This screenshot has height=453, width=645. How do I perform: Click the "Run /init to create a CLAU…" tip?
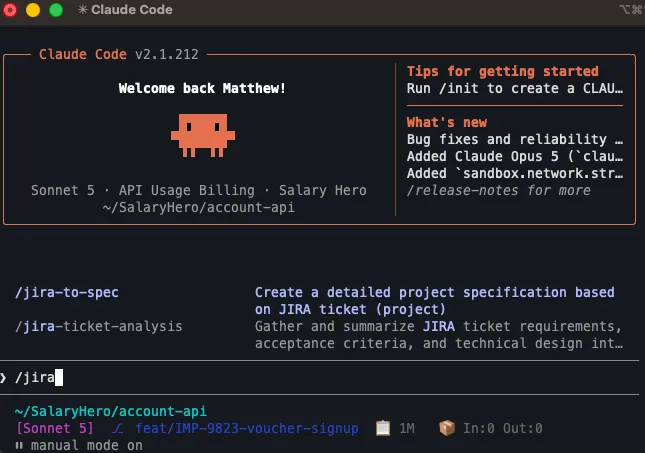[515, 88]
